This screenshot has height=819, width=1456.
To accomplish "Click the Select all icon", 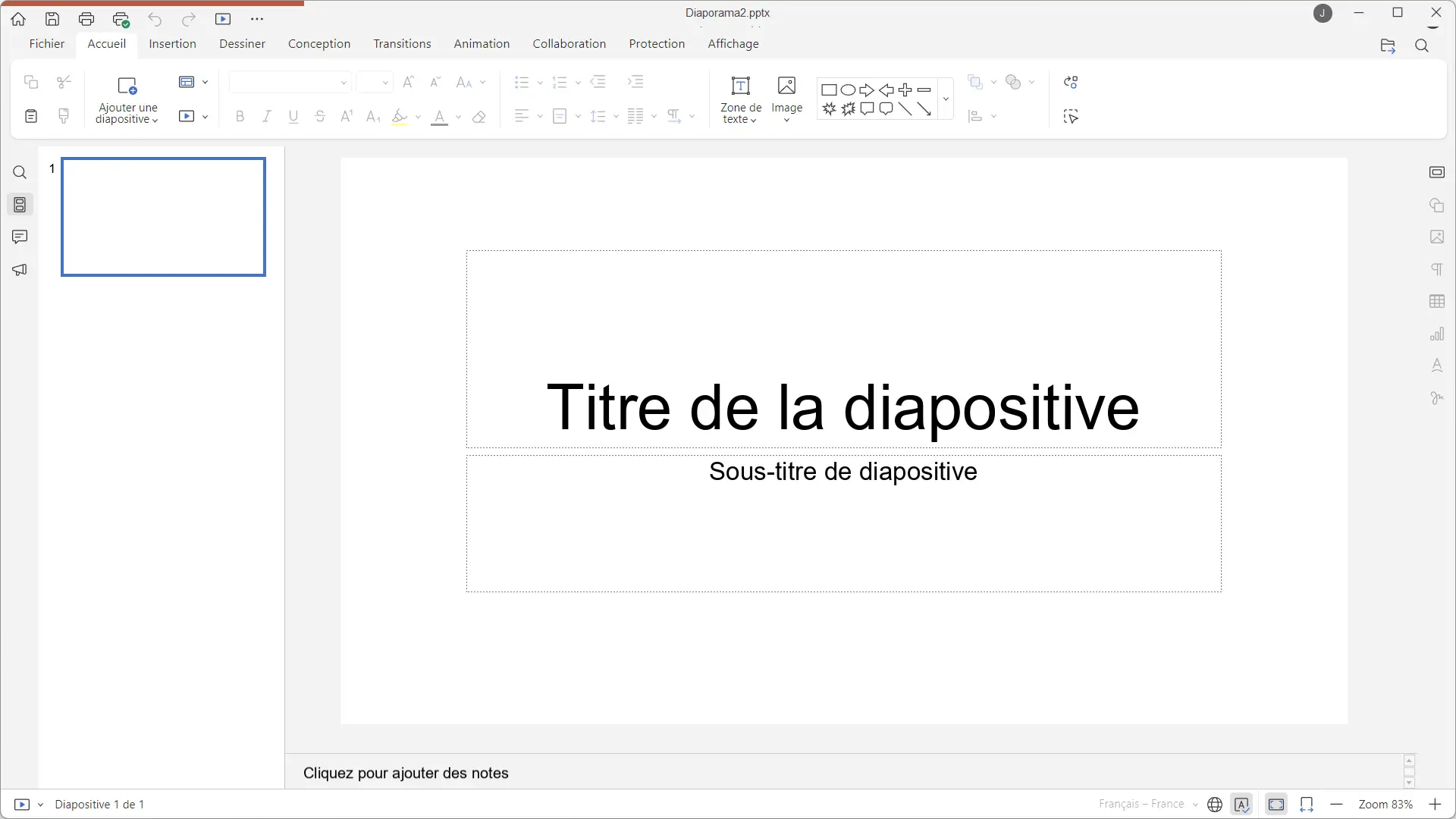I will coord(1071,117).
